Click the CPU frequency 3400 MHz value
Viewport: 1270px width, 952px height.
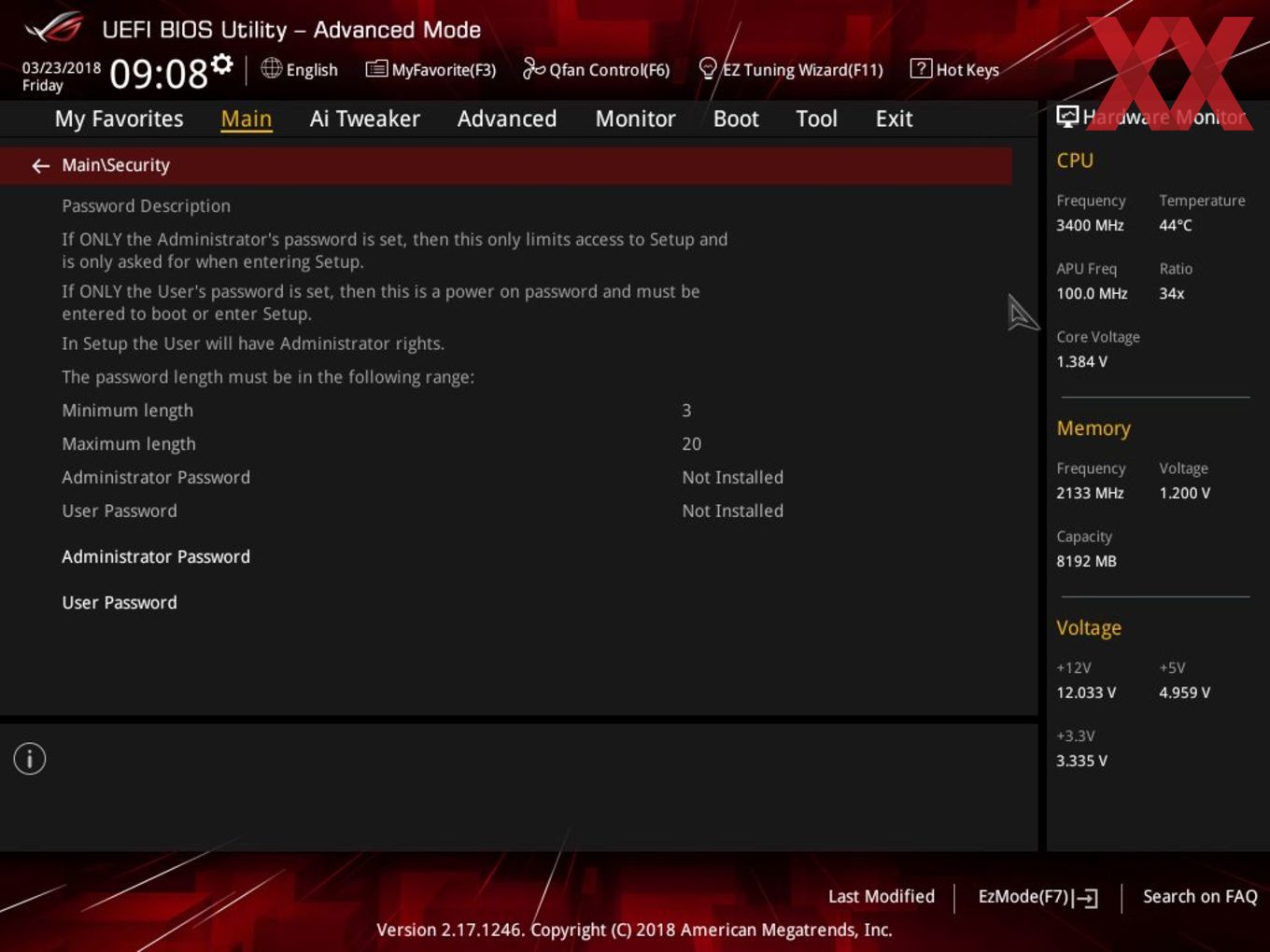coord(1090,225)
